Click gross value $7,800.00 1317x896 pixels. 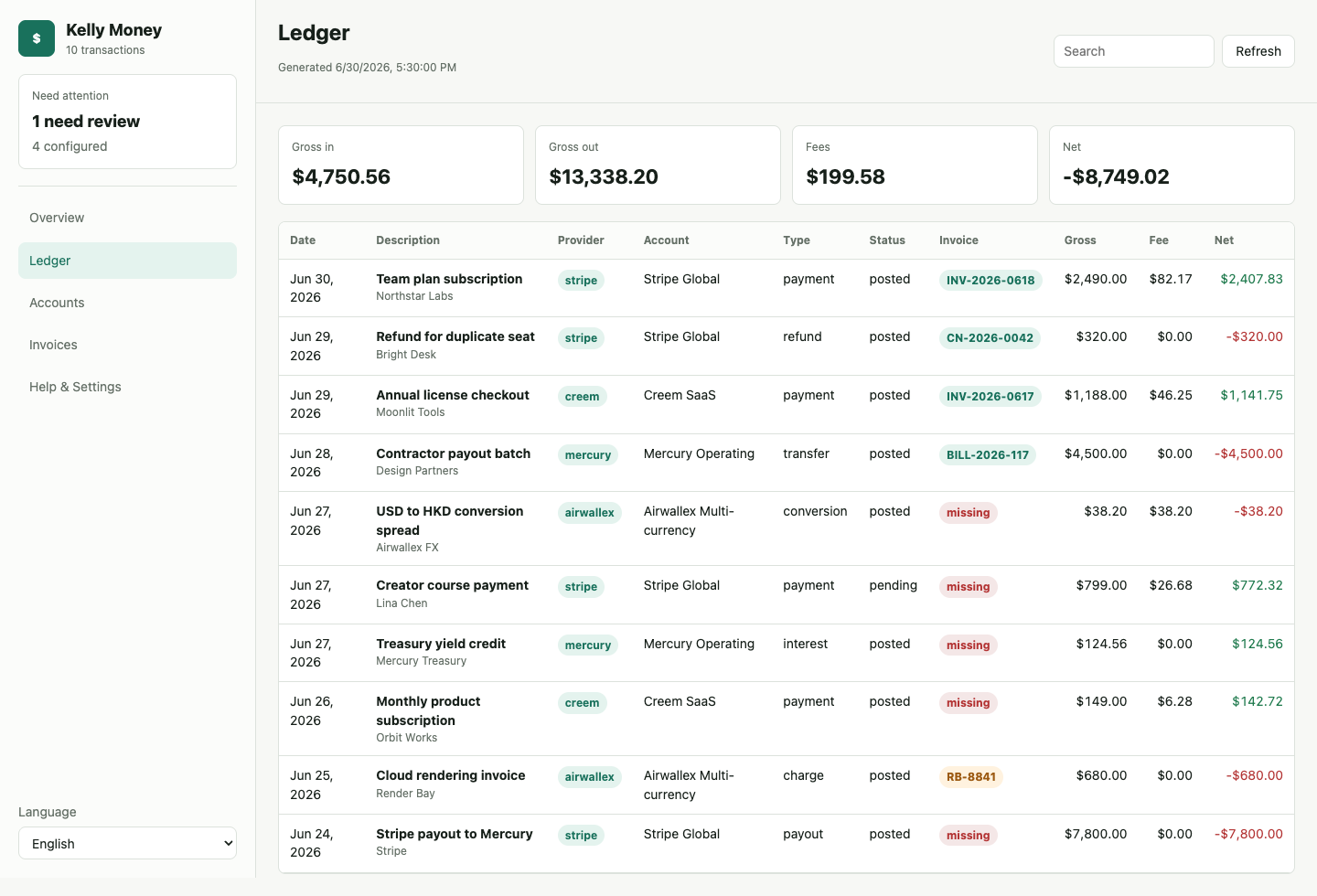[1096, 834]
